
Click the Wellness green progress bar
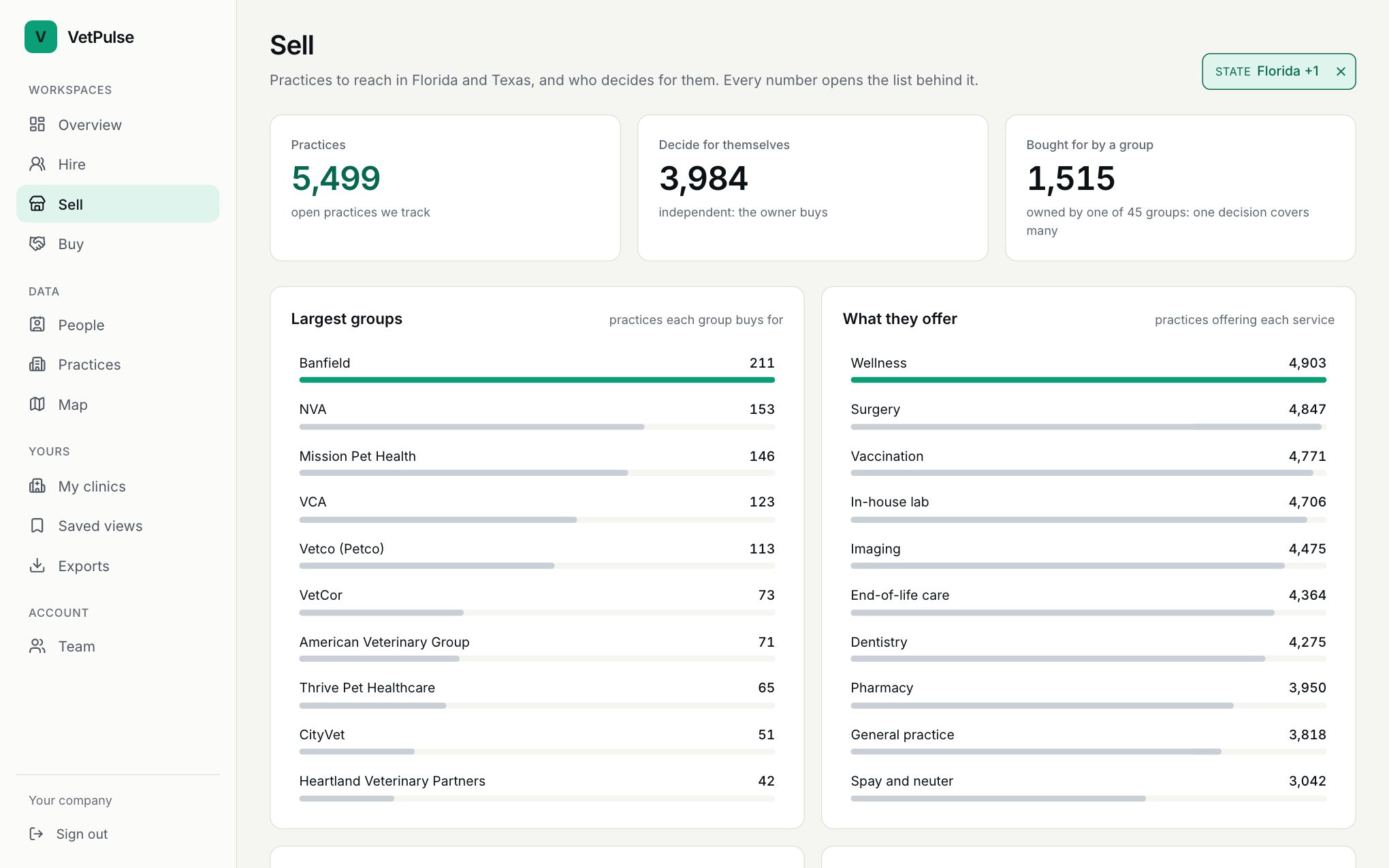(x=1088, y=380)
